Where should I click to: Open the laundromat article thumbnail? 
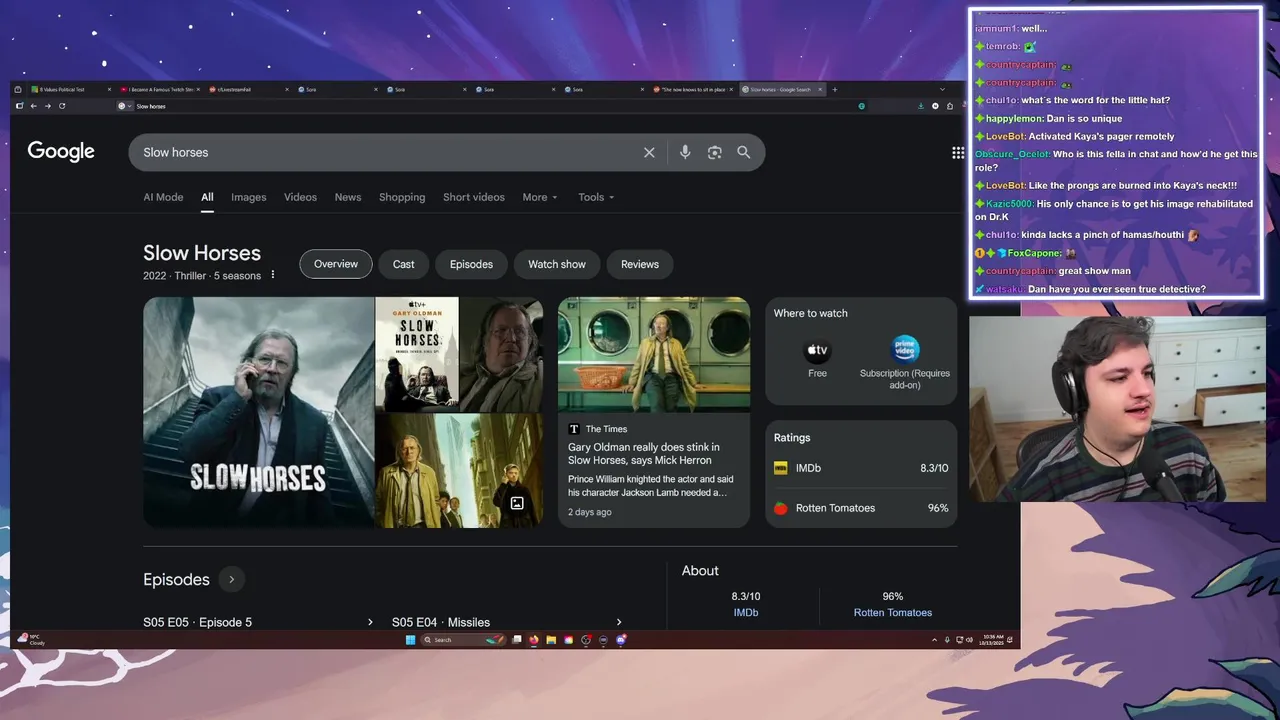654,354
